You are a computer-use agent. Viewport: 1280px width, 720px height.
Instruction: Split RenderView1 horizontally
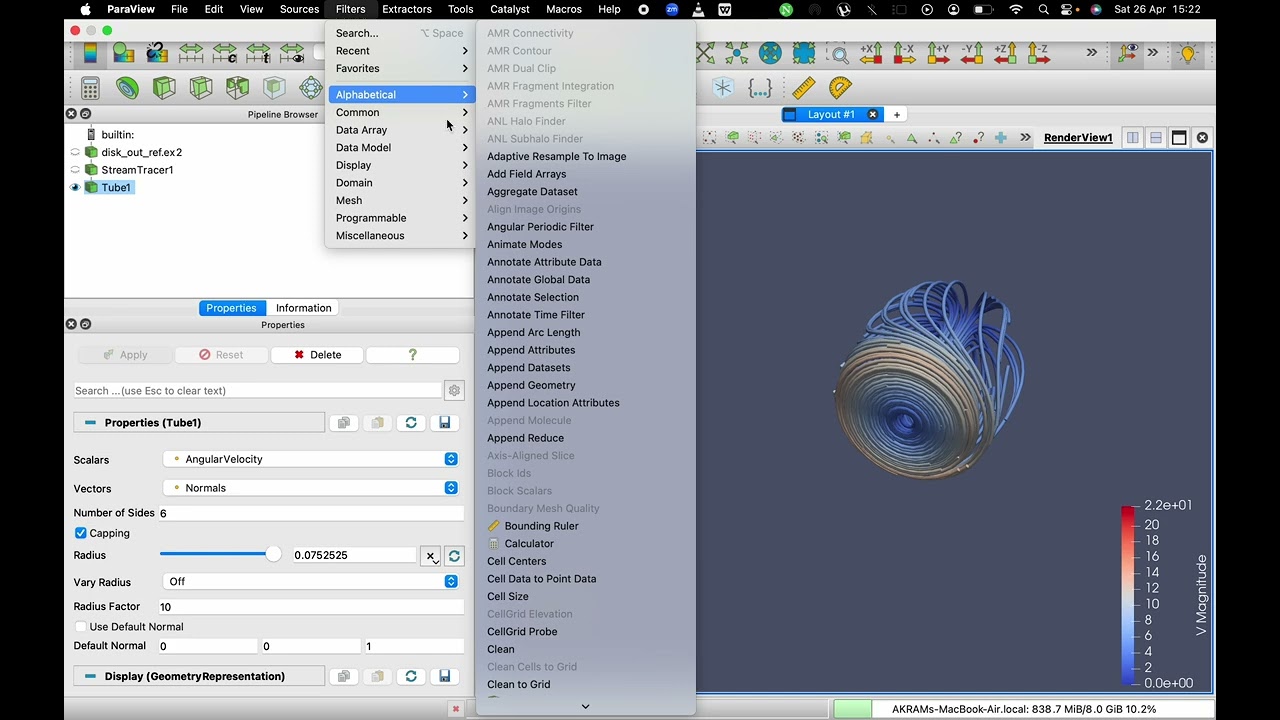(1132, 138)
